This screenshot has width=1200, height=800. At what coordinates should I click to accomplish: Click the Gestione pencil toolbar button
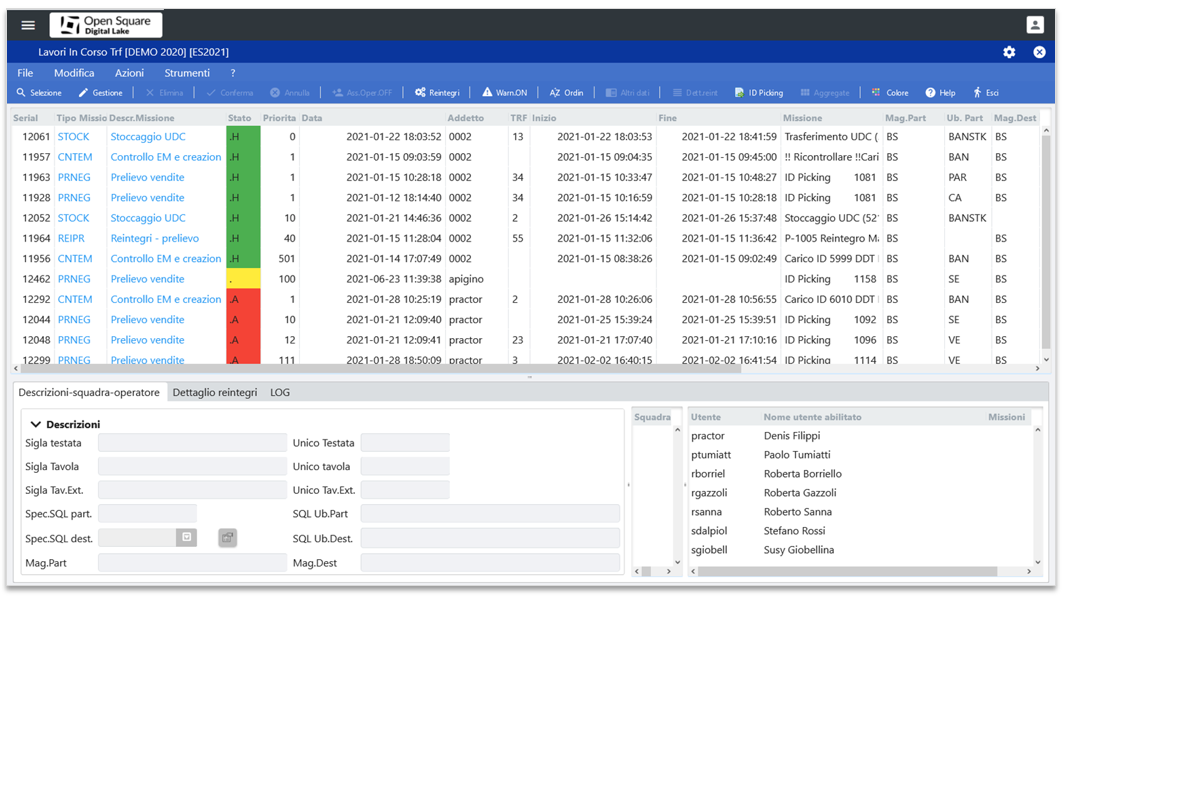100,93
